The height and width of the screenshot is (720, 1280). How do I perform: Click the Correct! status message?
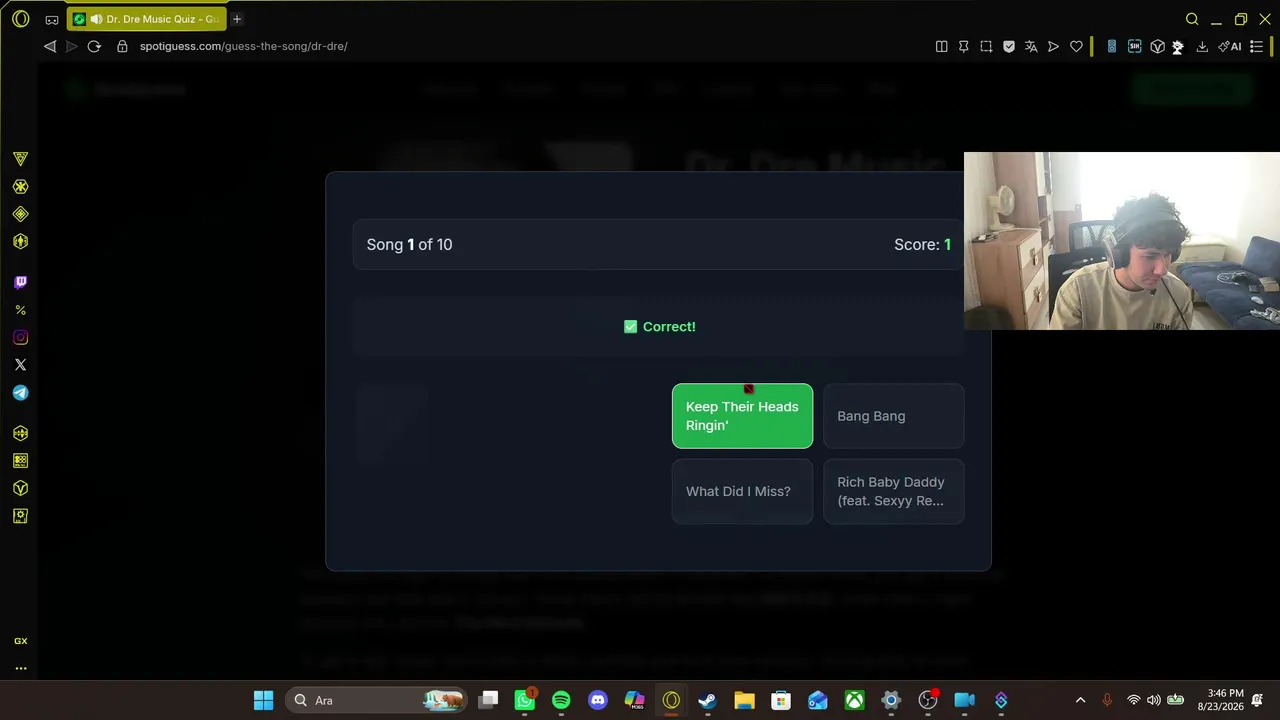pyautogui.click(x=659, y=327)
